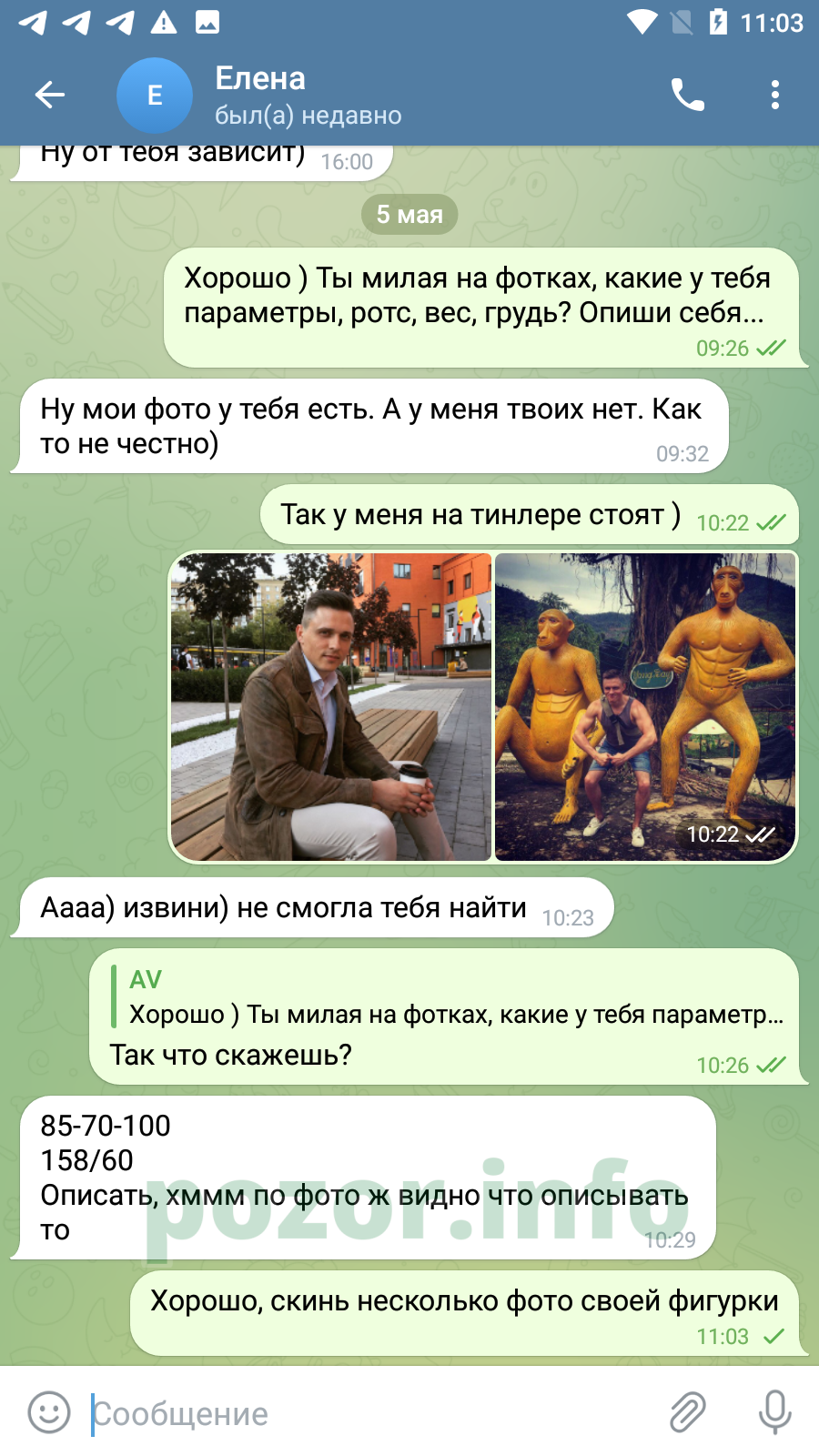Tap the image notification icon in status bar
This screenshot has height=1456, width=819.
point(207,22)
